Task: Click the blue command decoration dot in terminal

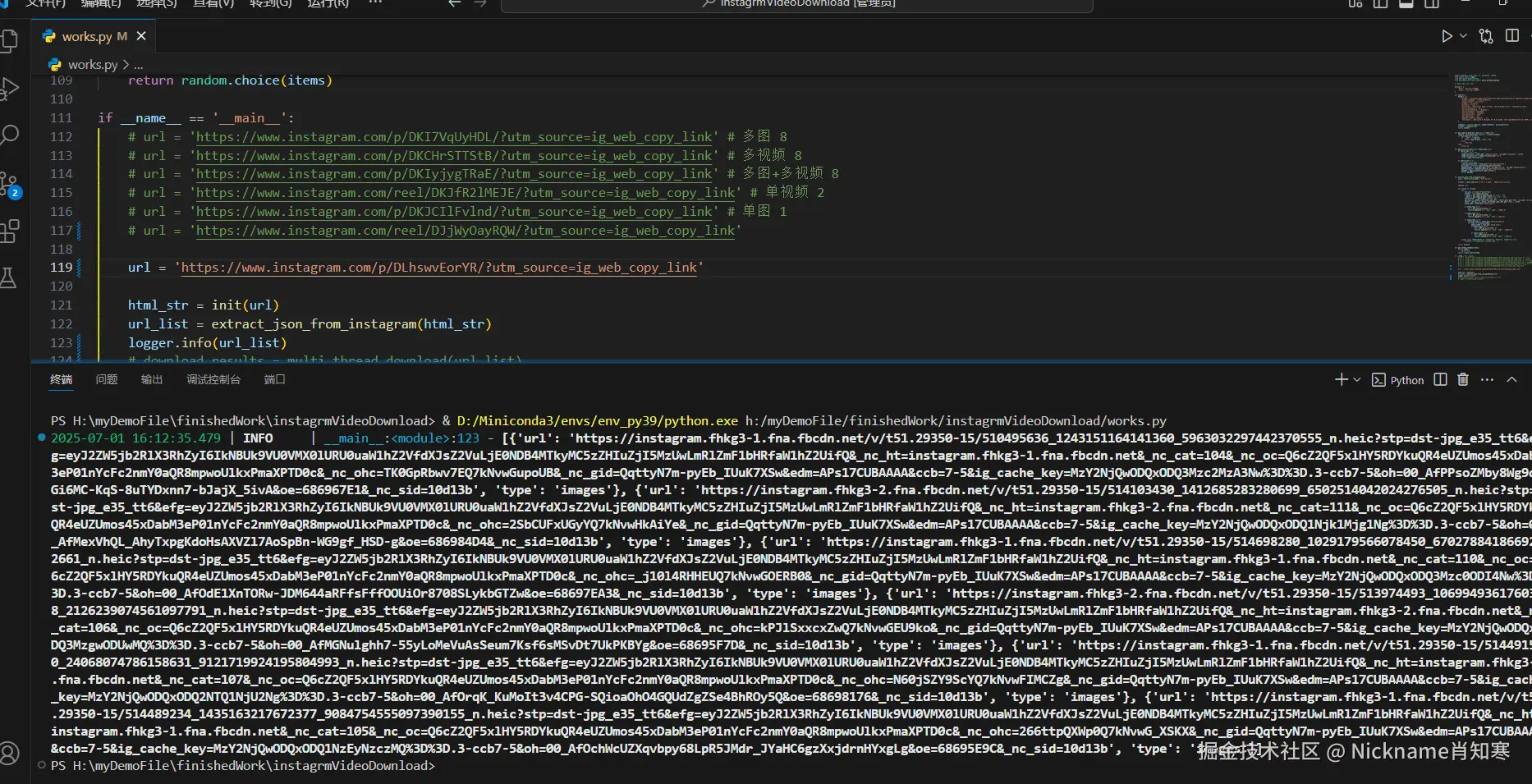Action: coord(42,438)
